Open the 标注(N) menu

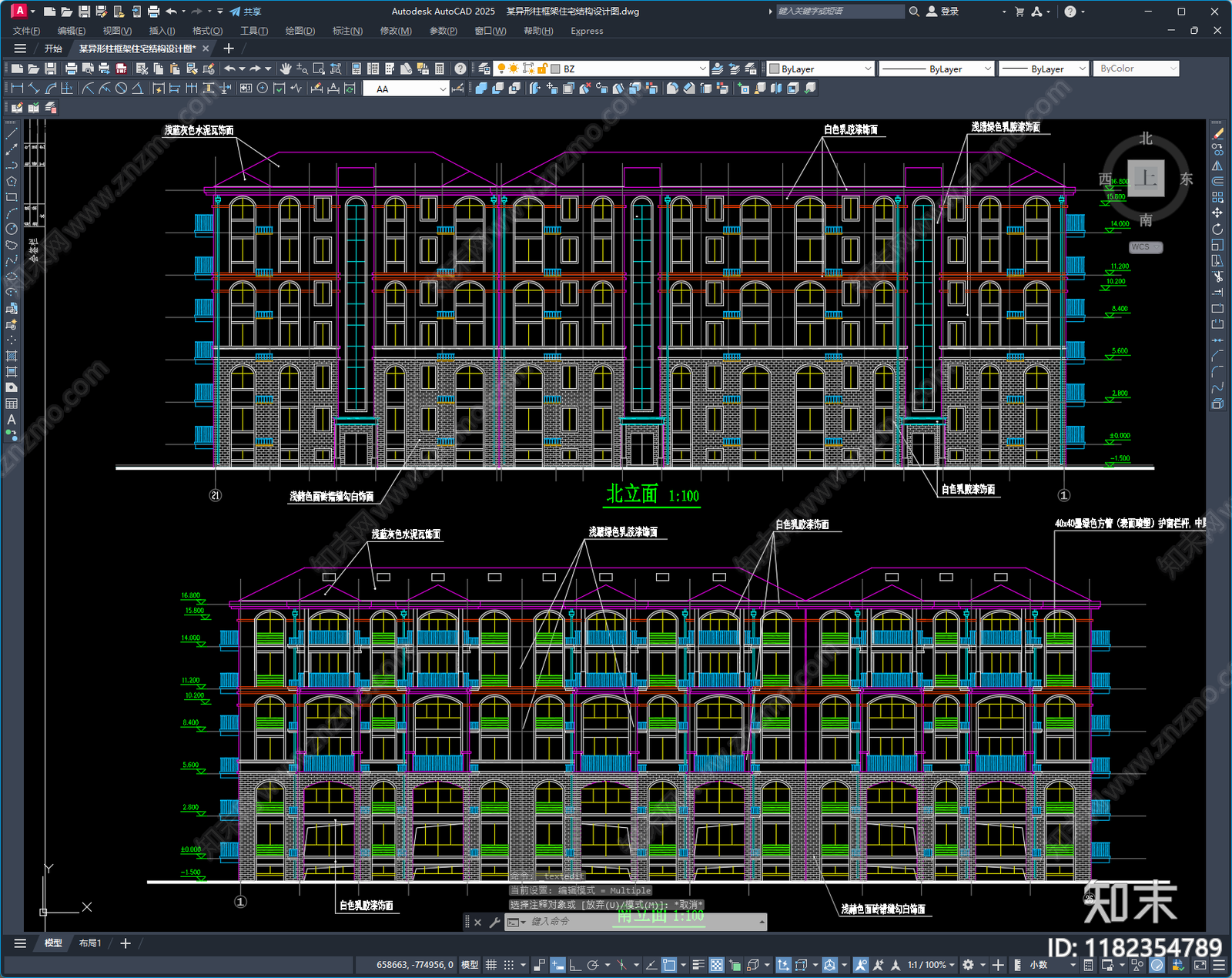pos(347,31)
